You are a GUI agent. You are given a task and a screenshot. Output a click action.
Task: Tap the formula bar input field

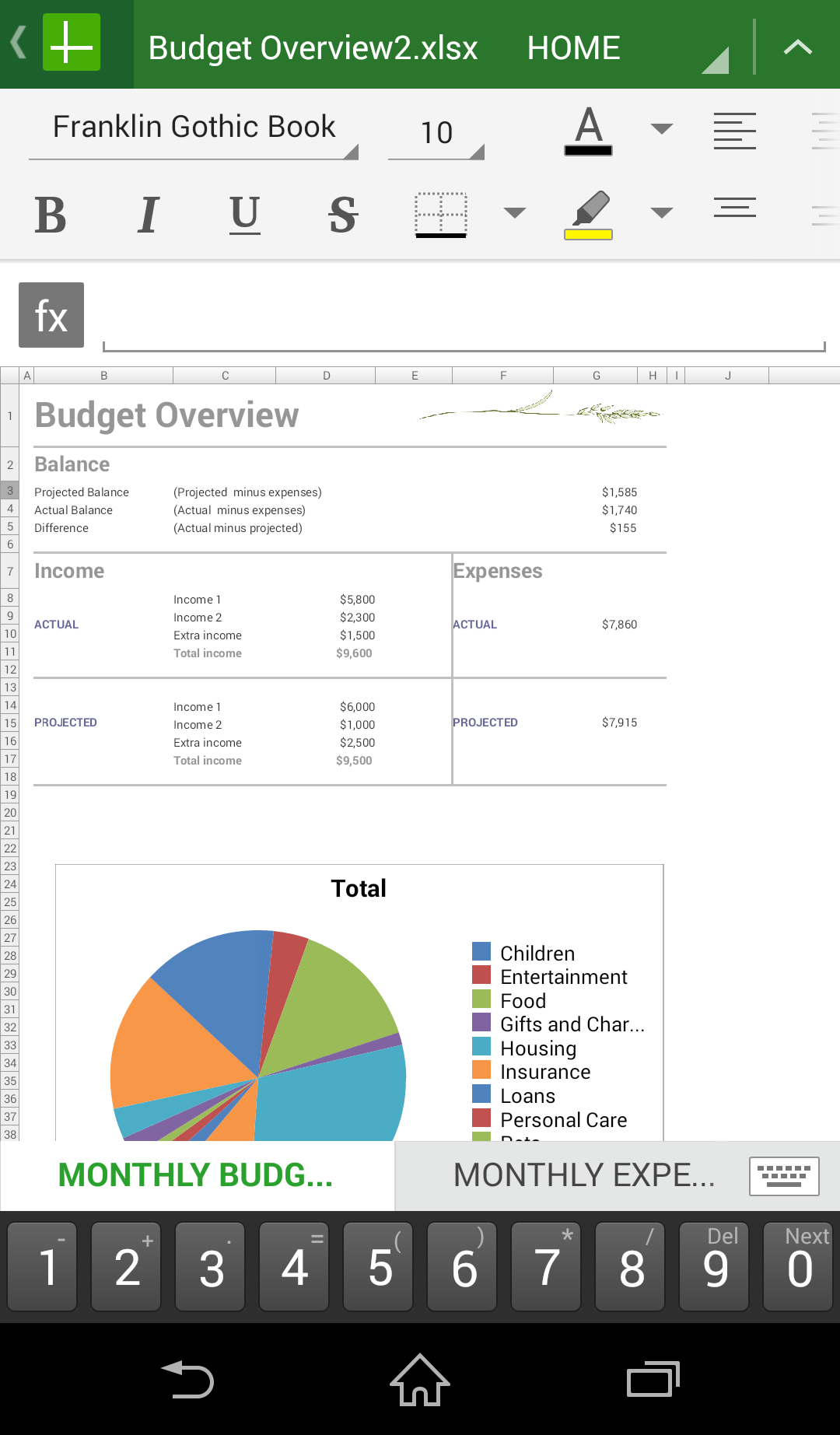464,319
